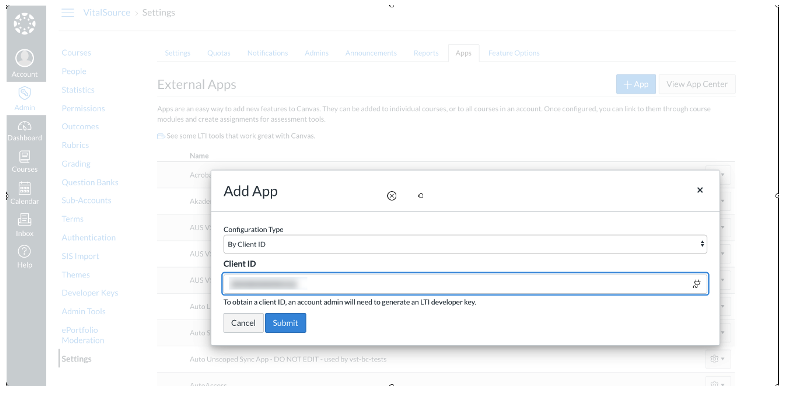Focus the Client ID input field
786x410 pixels.
(x=465, y=284)
